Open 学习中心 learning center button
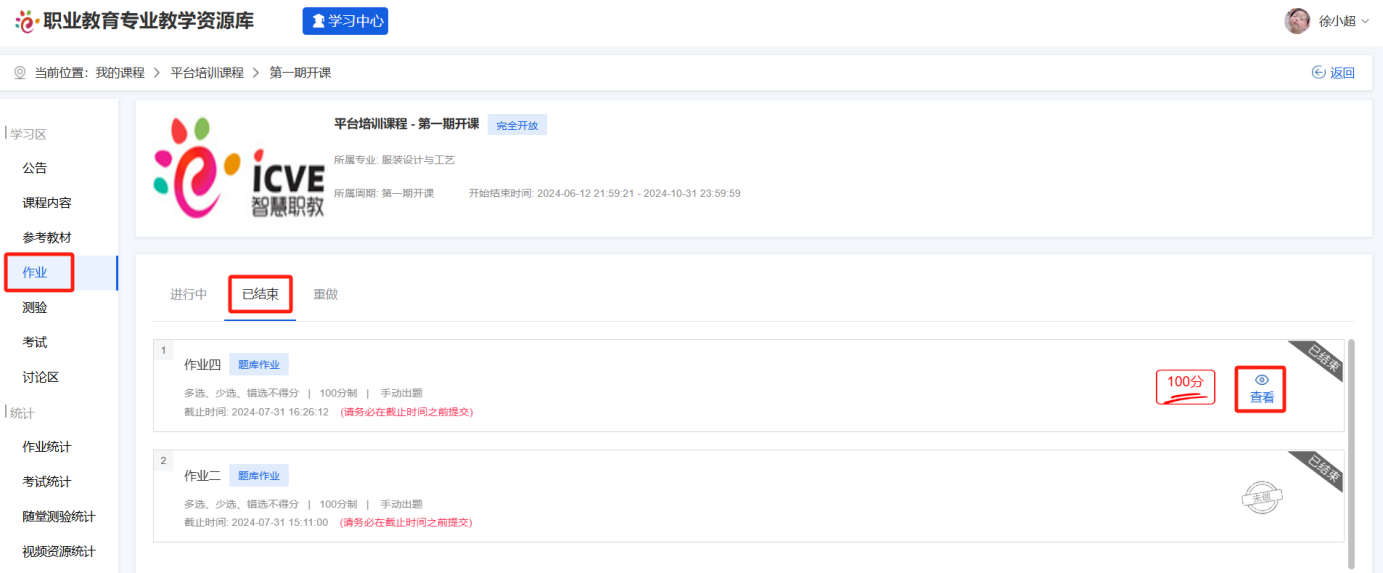This screenshot has height=573, width=1383. click(345, 20)
